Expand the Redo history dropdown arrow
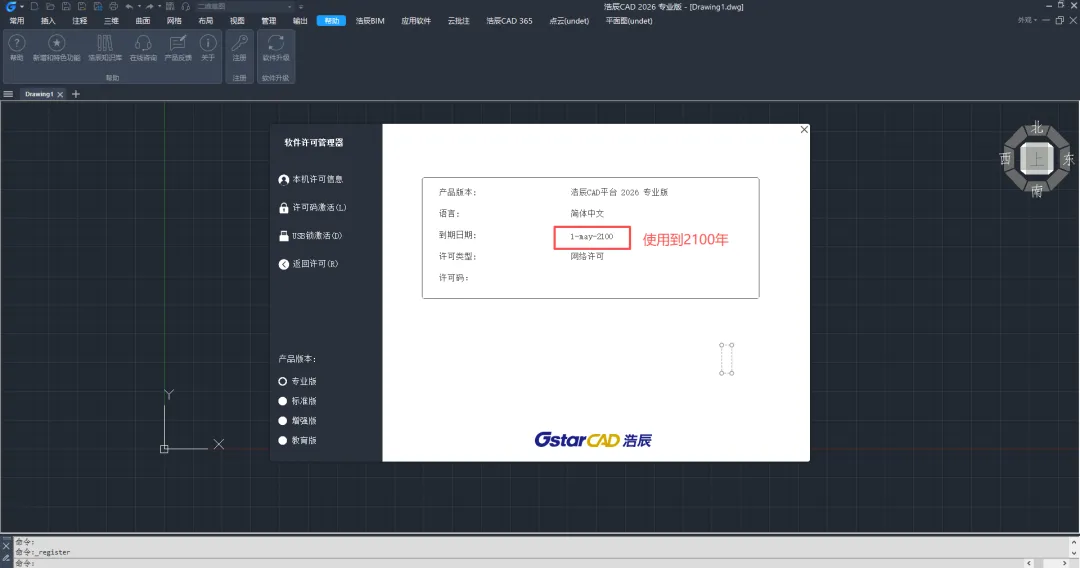The width and height of the screenshot is (1080, 568). pos(159,7)
